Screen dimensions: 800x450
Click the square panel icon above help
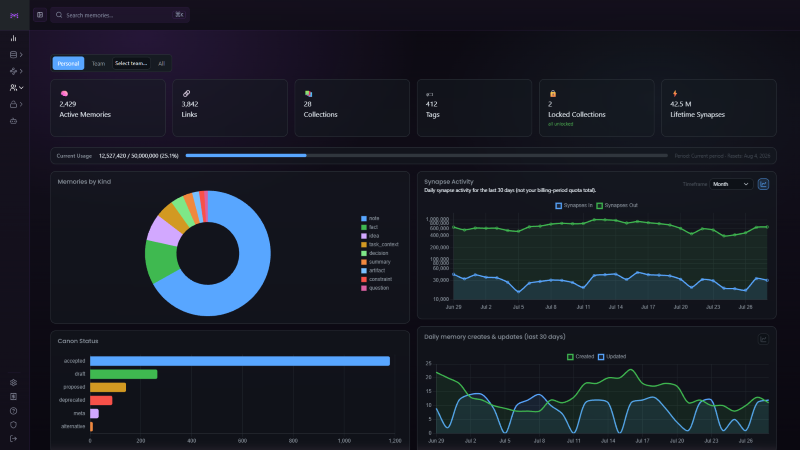(x=13, y=396)
